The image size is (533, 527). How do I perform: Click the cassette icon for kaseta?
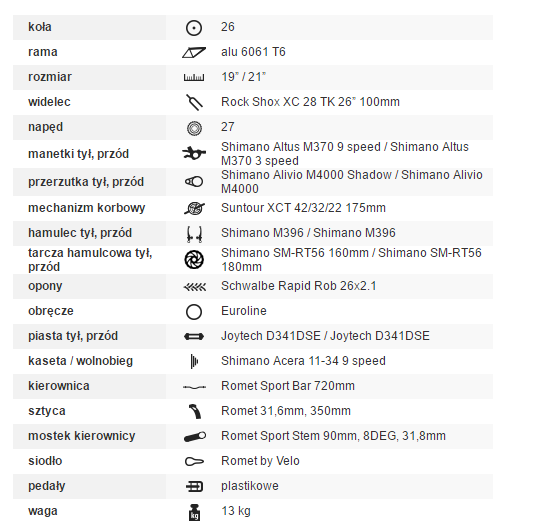coord(194,361)
